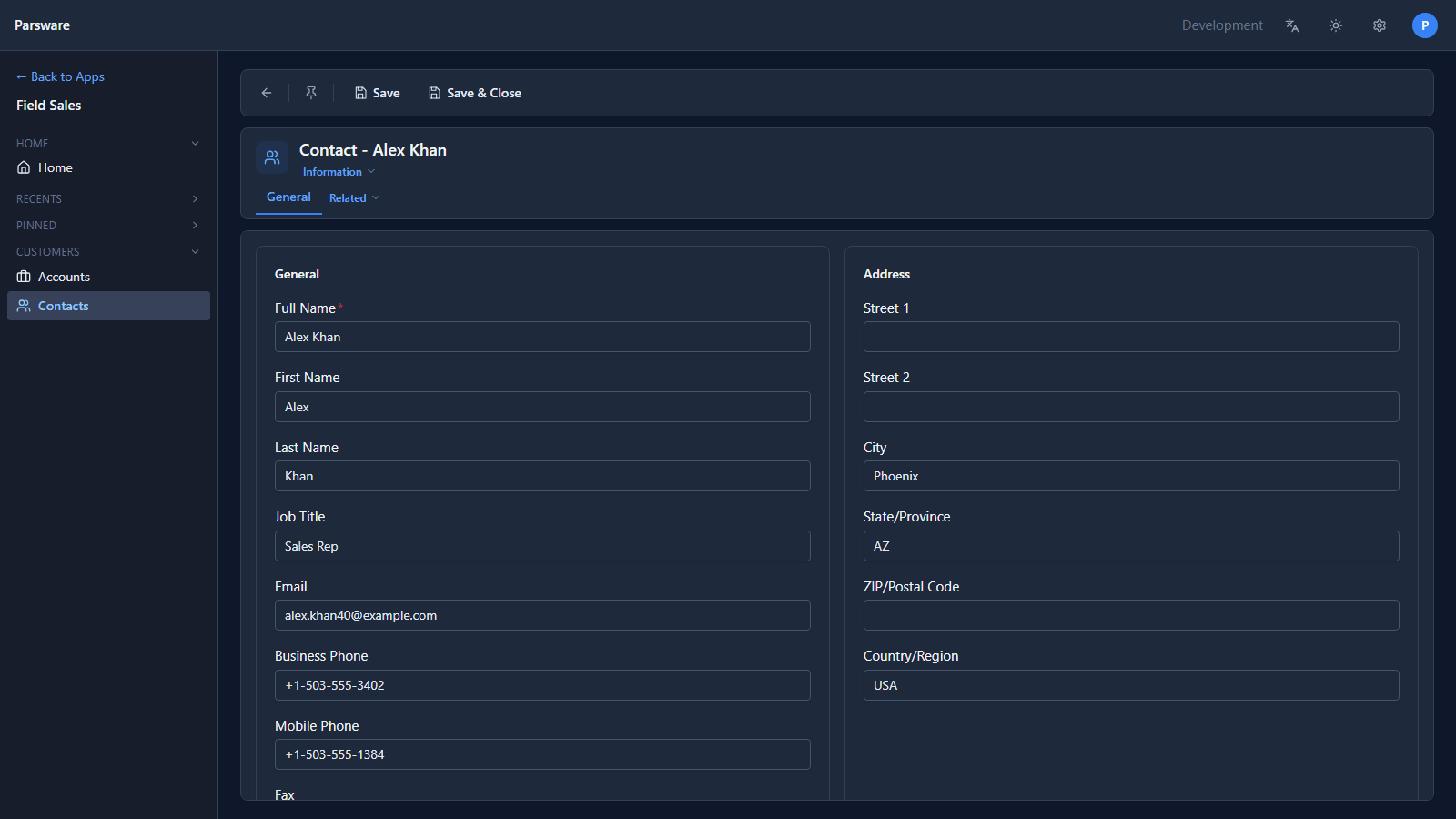Click Save & Close button
Viewport: 1456px width, 819px height.
point(475,93)
